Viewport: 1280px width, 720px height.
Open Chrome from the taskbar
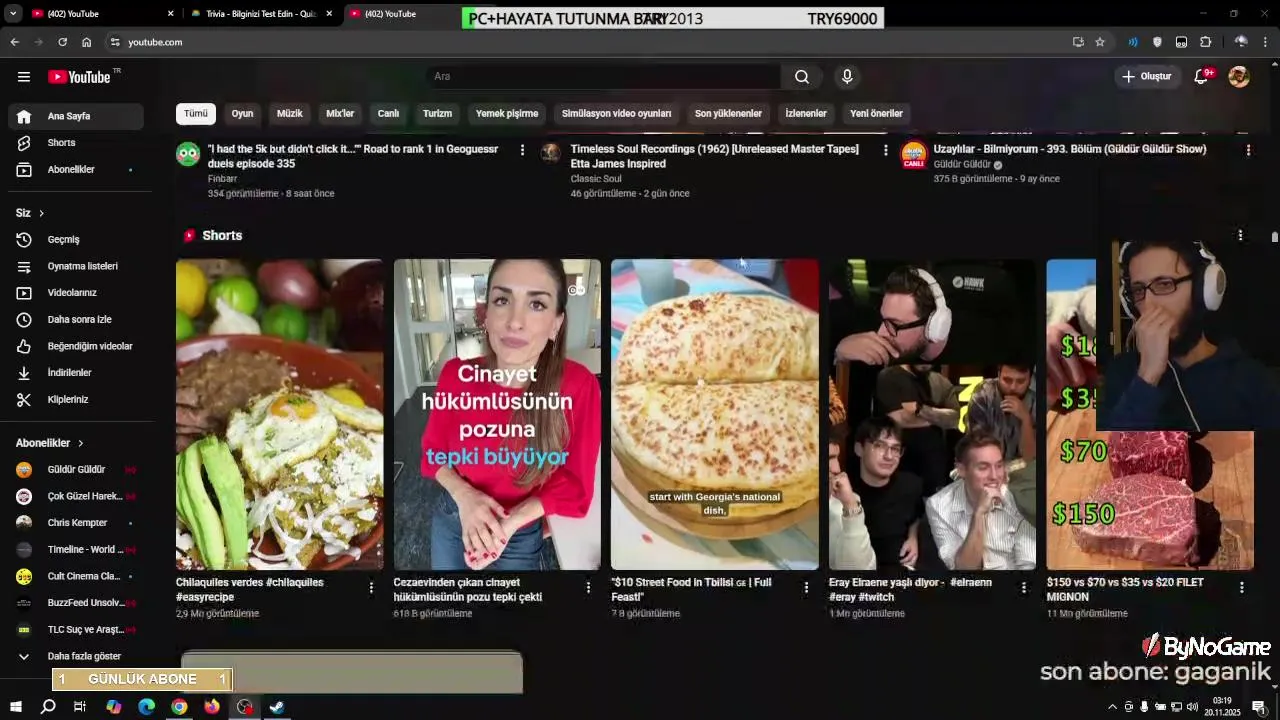(x=179, y=707)
